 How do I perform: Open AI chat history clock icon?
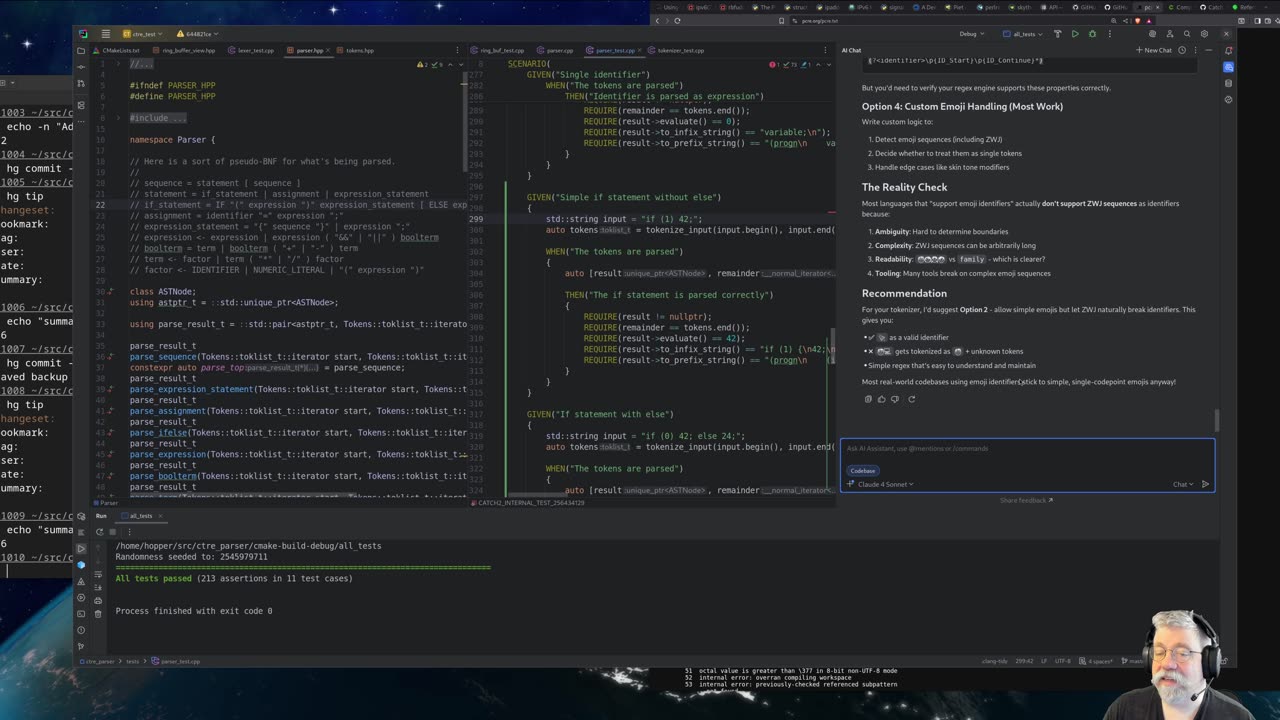[1182, 50]
